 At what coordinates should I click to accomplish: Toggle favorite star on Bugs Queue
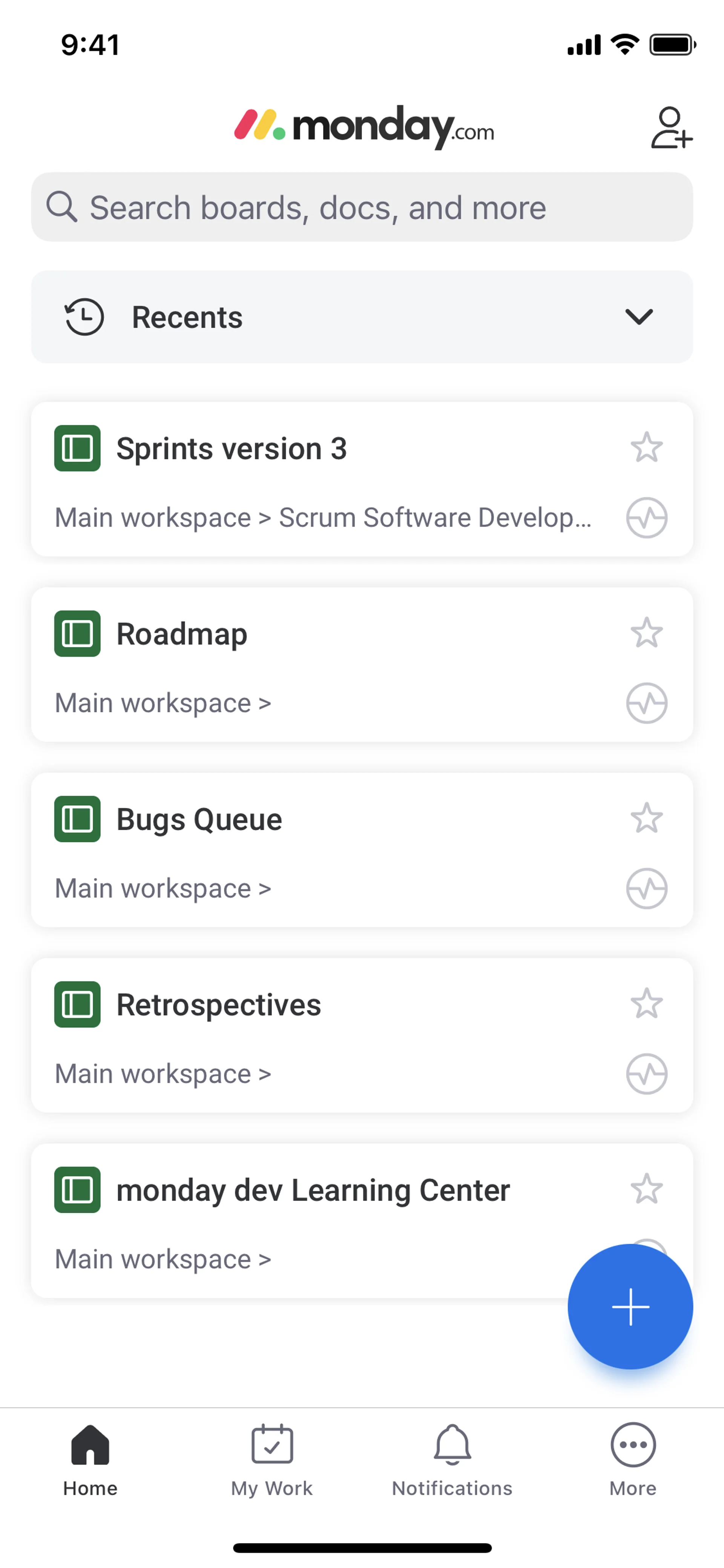click(x=646, y=819)
